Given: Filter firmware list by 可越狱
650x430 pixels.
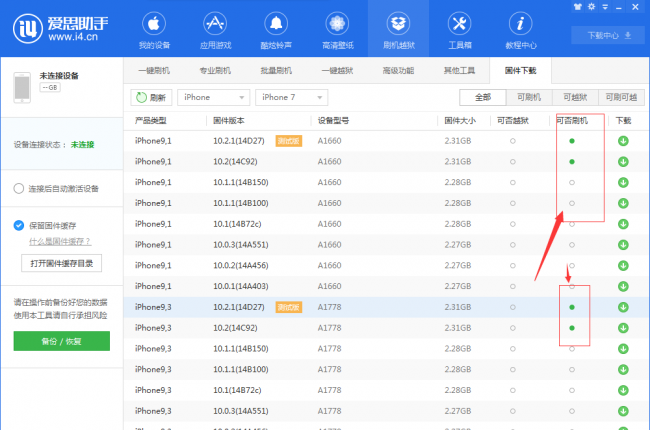Looking at the screenshot, I should [575, 97].
